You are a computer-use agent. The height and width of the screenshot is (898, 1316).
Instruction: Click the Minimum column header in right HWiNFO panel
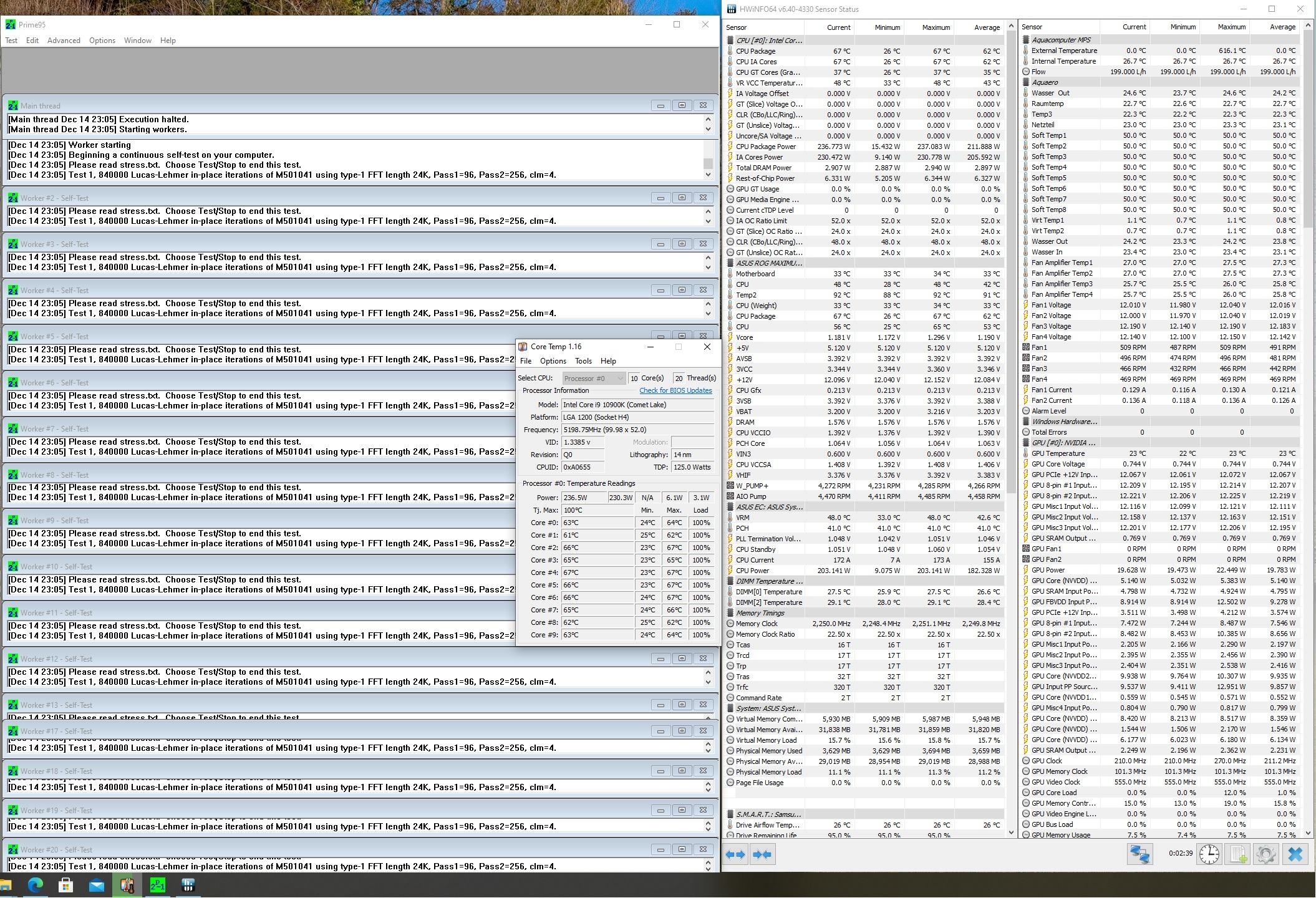[x=1175, y=27]
